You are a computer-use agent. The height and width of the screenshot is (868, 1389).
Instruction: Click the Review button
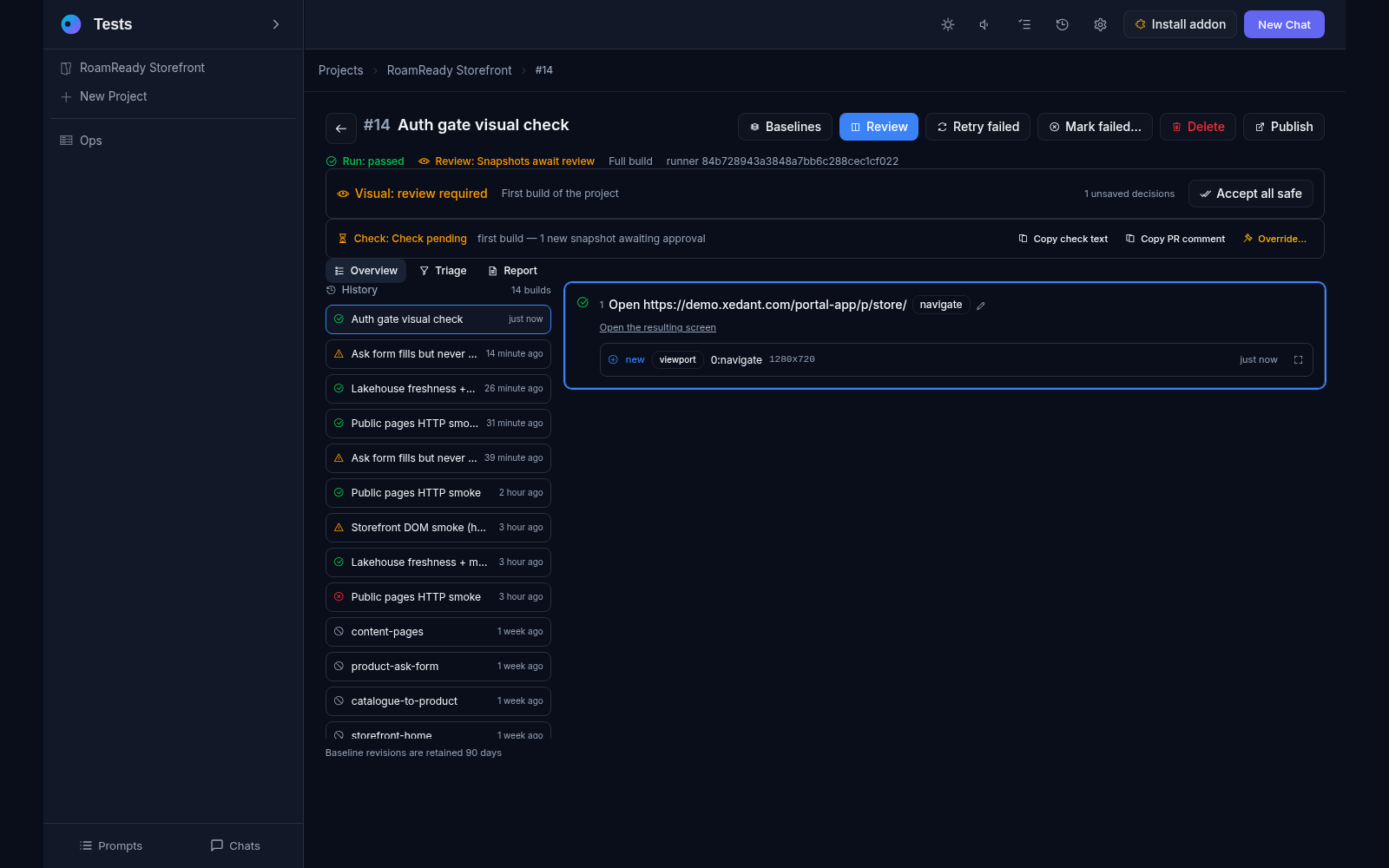click(x=879, y=127)
